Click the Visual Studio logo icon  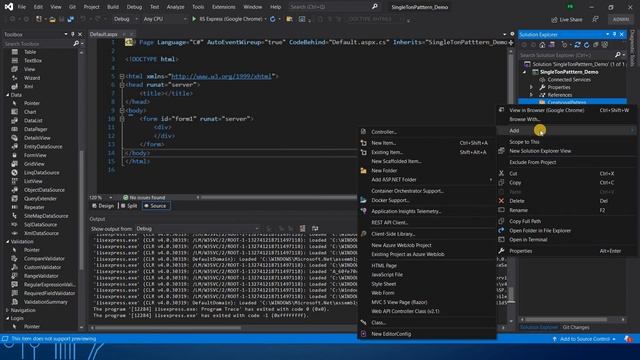9,7
